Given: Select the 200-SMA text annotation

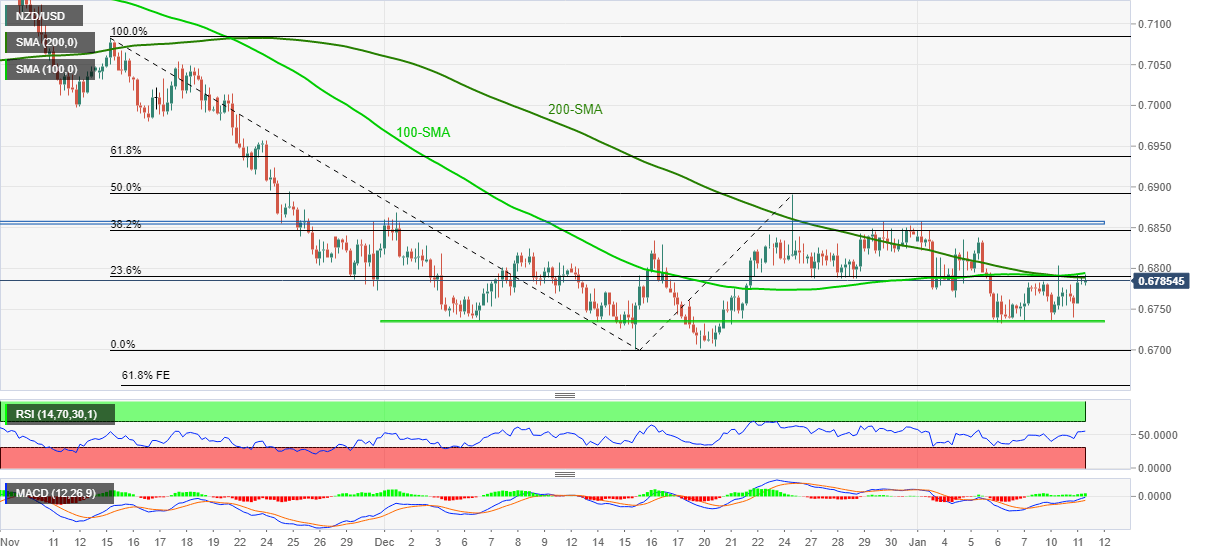Looking at the screenshot, I should 575,110.
